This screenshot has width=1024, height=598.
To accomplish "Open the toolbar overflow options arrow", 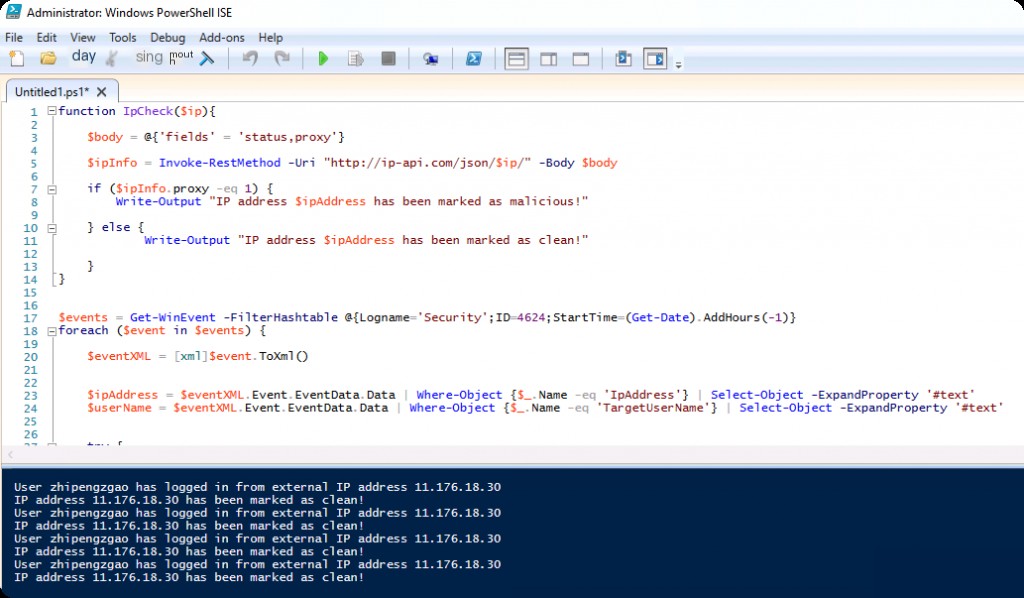I will point(679,64).
